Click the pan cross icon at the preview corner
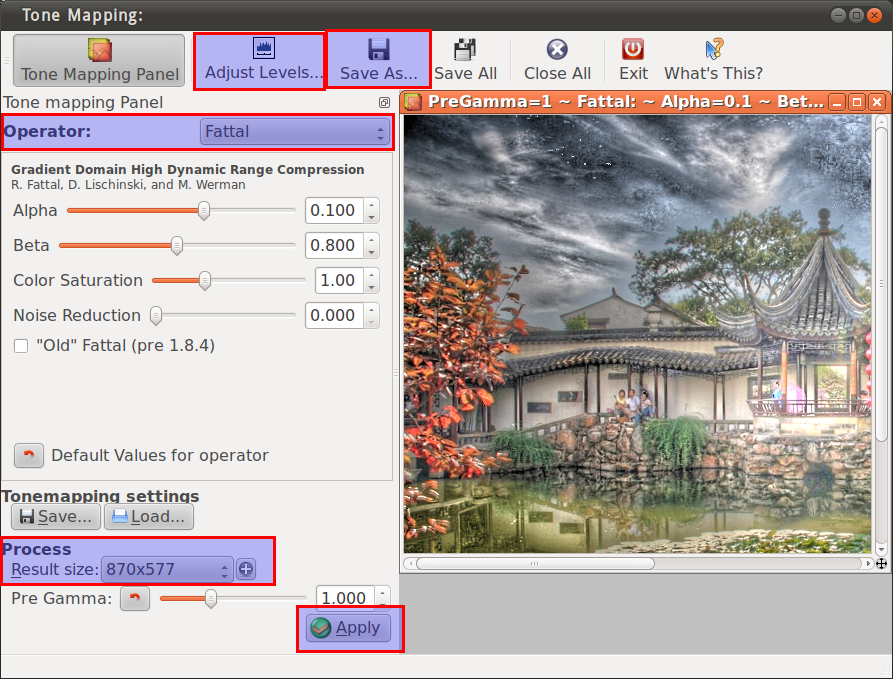 coord(882,563)
